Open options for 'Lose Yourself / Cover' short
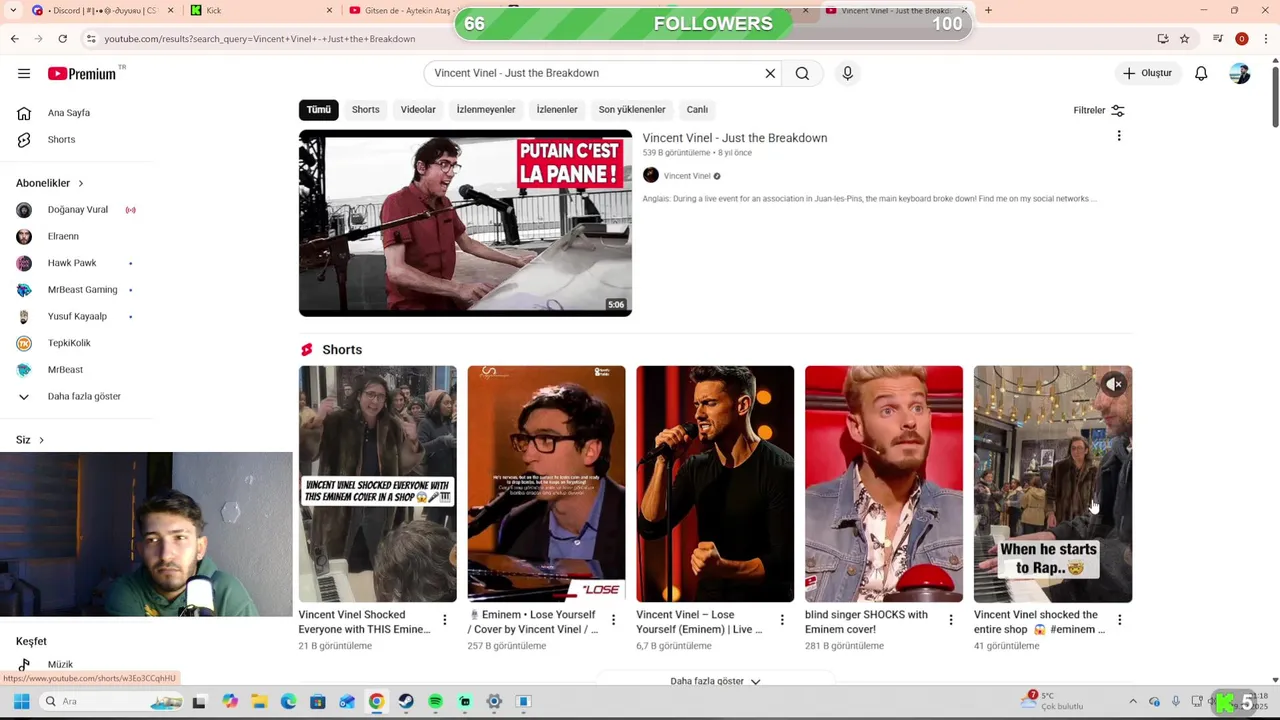Viewport: 1280px width, 720px height. 613,620
